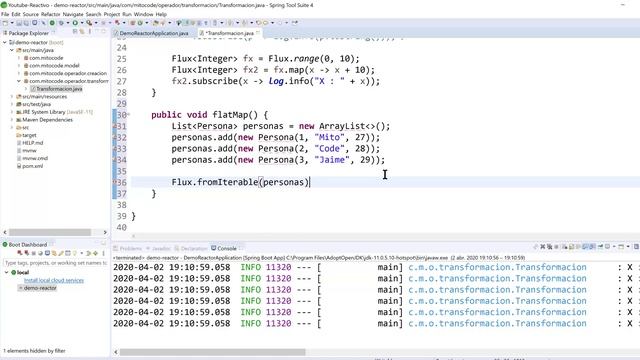Click the lightbulb icon in Boot Dashboard toolbar
The width and height of the screenshot is (640, 360).
click(74, 253)
